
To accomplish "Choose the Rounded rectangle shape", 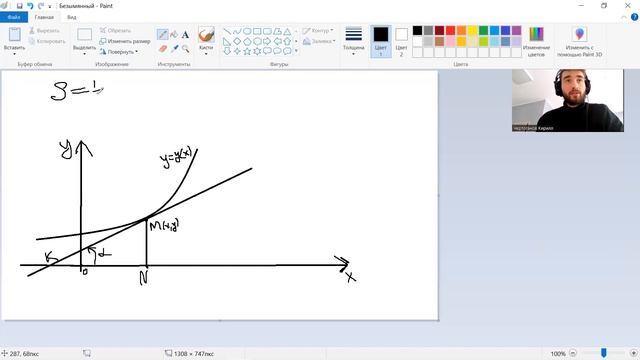I will point(267,31).
